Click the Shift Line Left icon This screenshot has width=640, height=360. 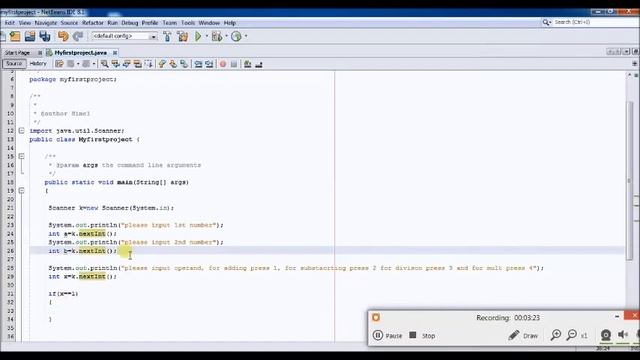[198, 64]
